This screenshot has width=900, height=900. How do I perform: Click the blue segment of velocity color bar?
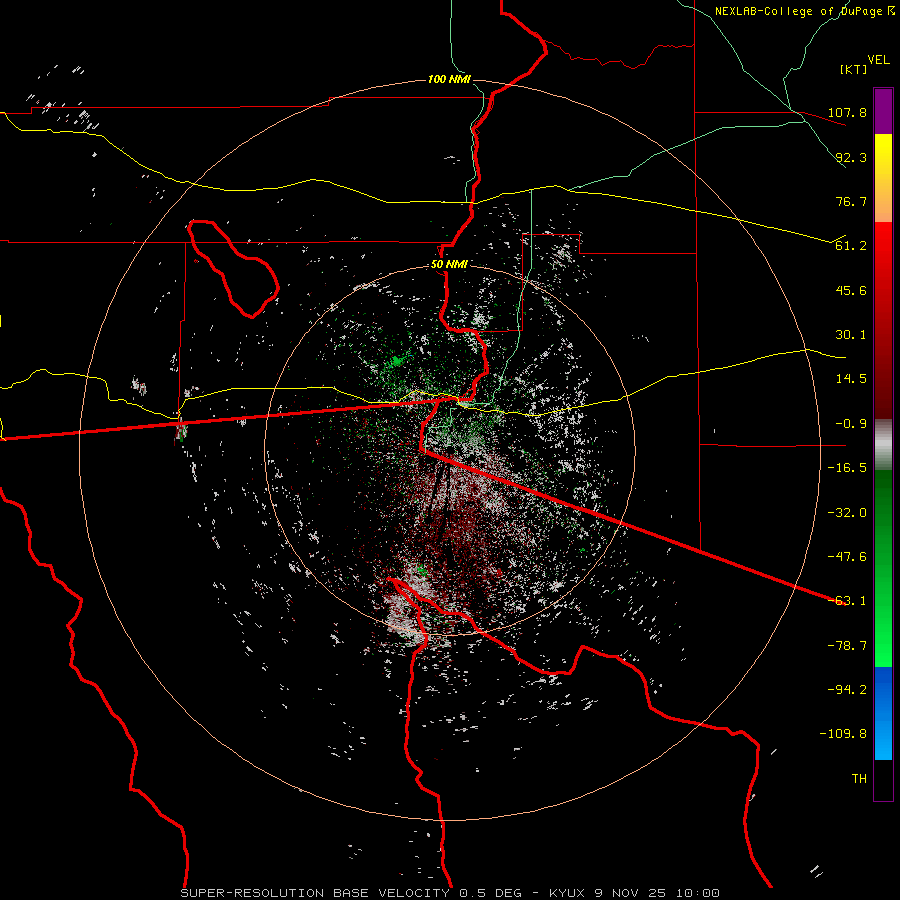click(x=883, y=713)
